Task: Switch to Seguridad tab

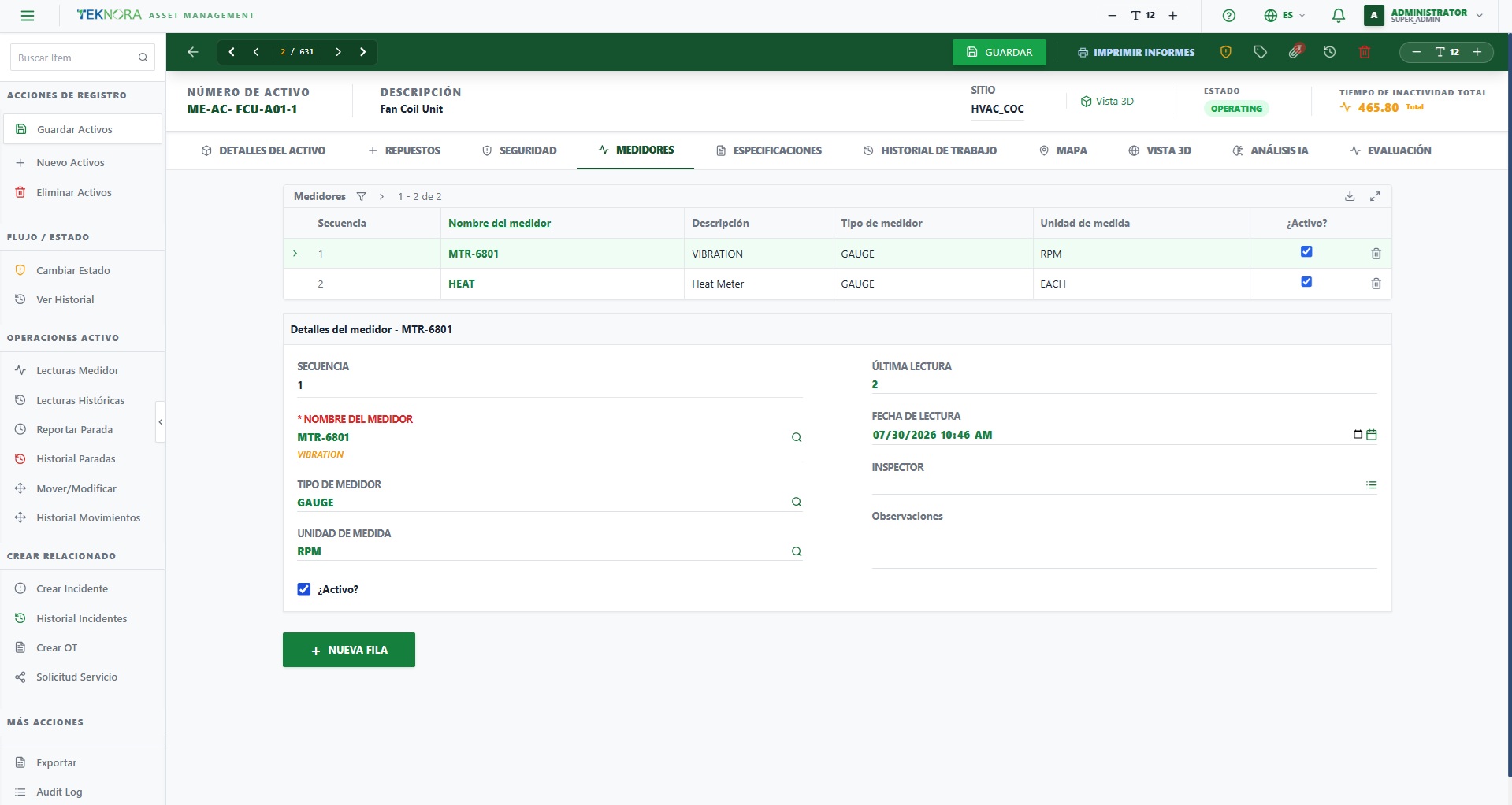Action: [519, 150]
